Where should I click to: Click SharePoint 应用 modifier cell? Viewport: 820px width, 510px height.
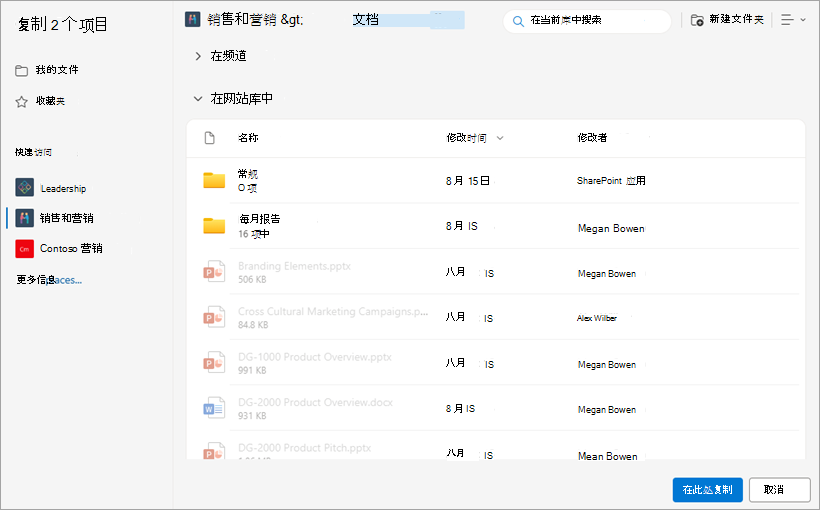point(611,180)
